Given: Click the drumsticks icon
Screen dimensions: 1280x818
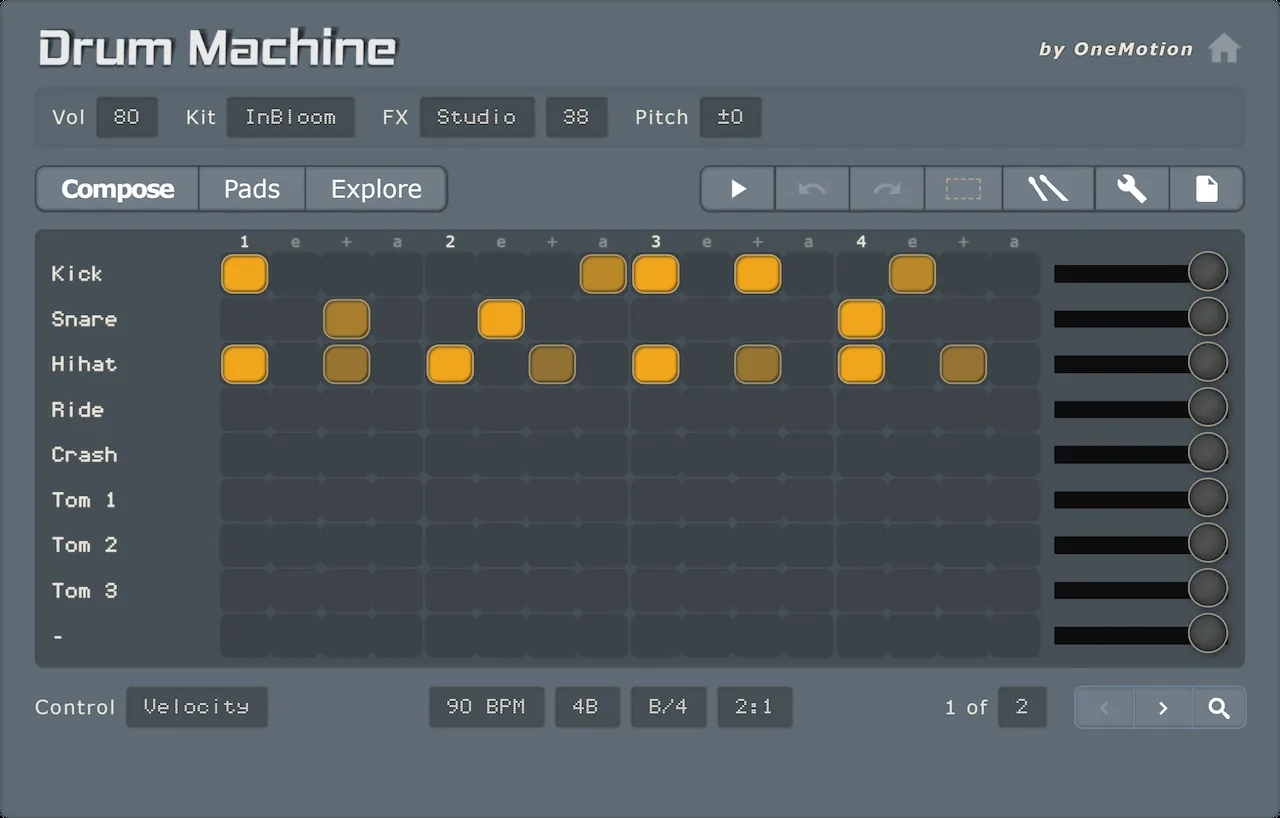Looking at the screenshot, I should pyautogui.click(x=1048, y=189).
